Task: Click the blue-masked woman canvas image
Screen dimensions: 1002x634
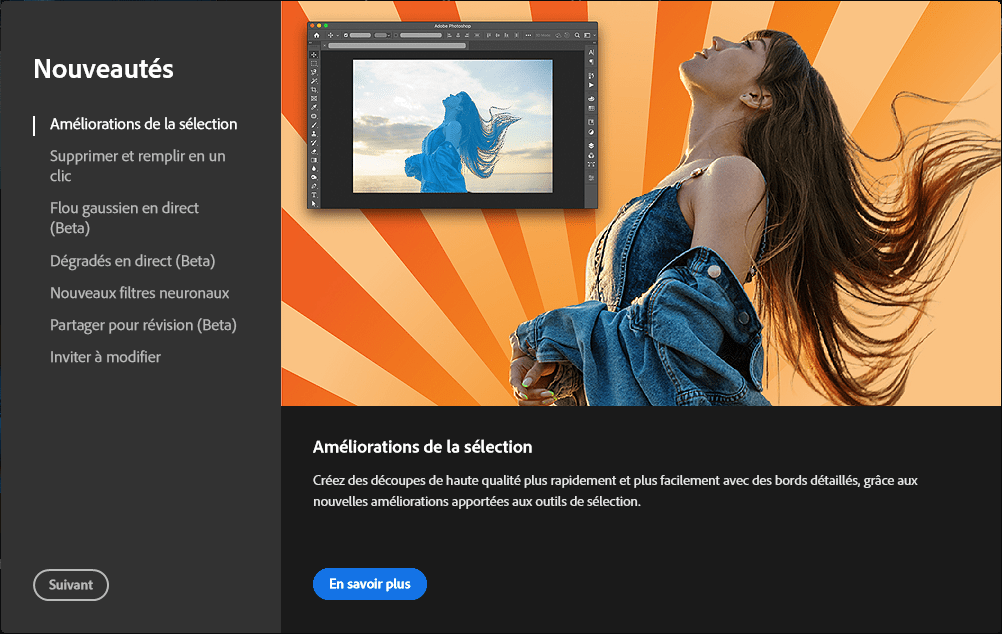Action: [452, 126]
